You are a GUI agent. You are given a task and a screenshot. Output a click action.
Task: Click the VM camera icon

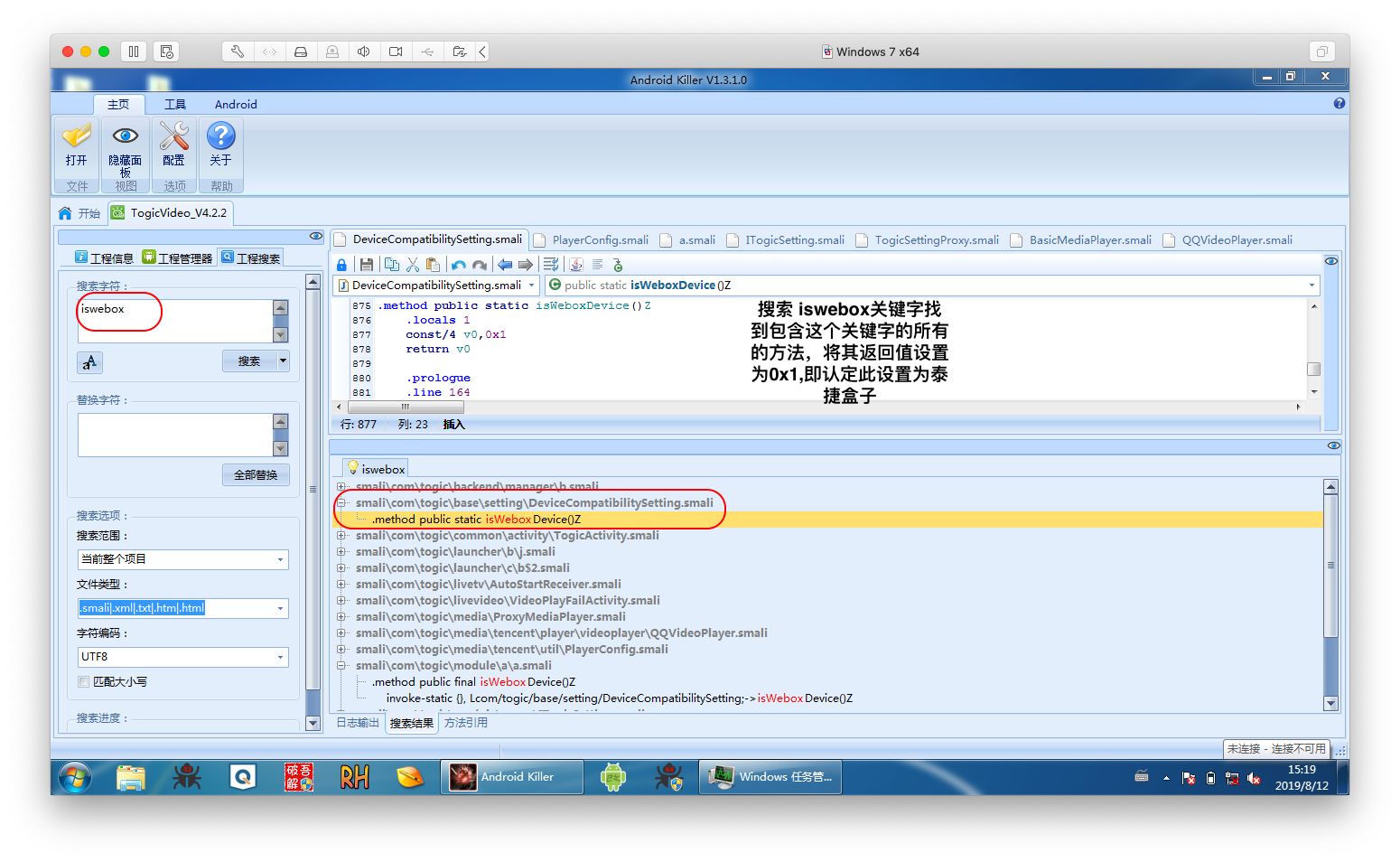point(396,52)
